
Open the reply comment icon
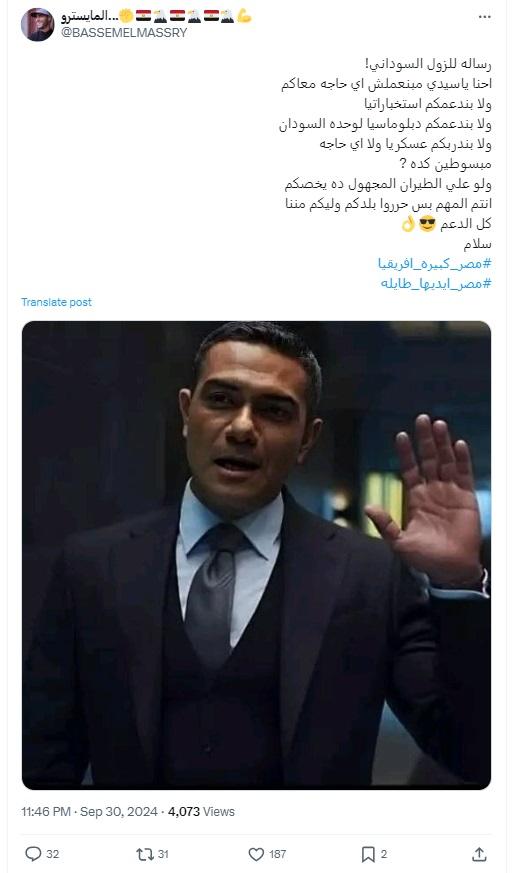pyautogui.click(x=33, y=854)
